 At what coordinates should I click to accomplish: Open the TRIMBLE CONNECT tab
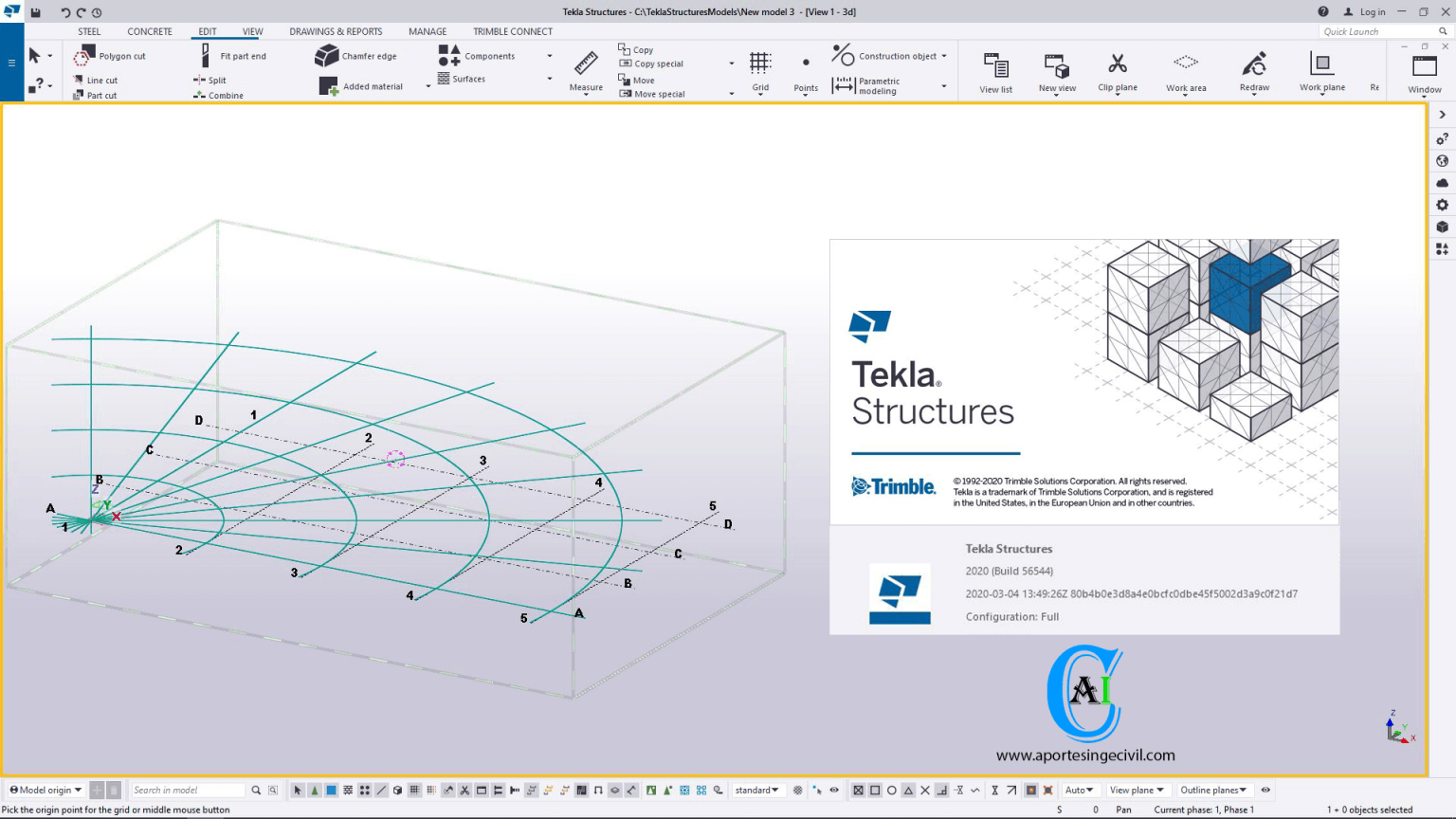click(x=513, y=31)
